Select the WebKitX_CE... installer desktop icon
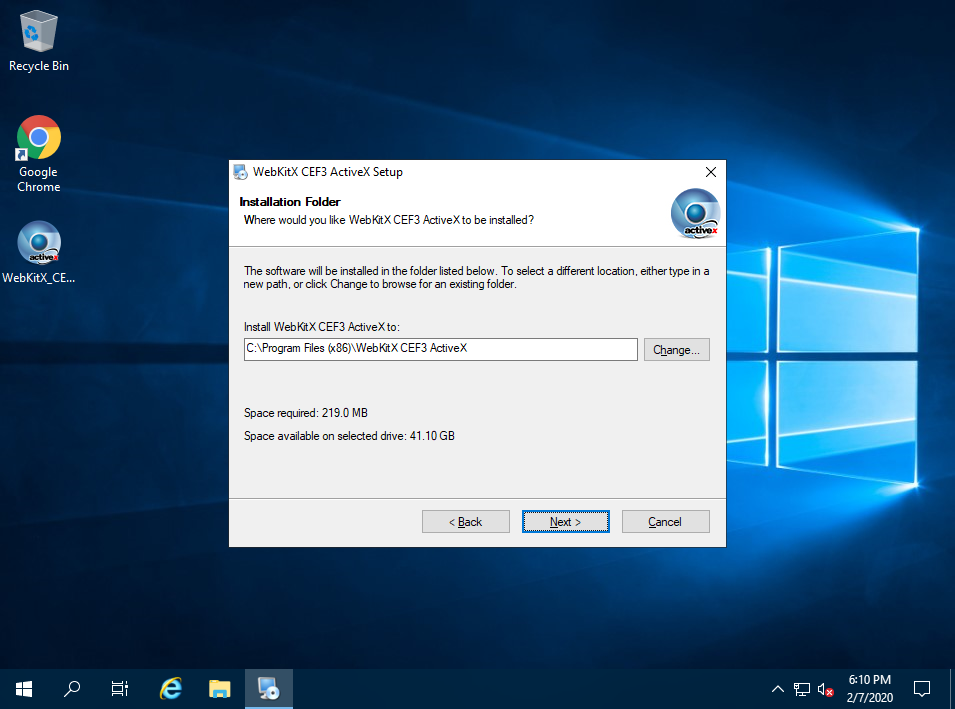955x709 pixels. (38, 252)
